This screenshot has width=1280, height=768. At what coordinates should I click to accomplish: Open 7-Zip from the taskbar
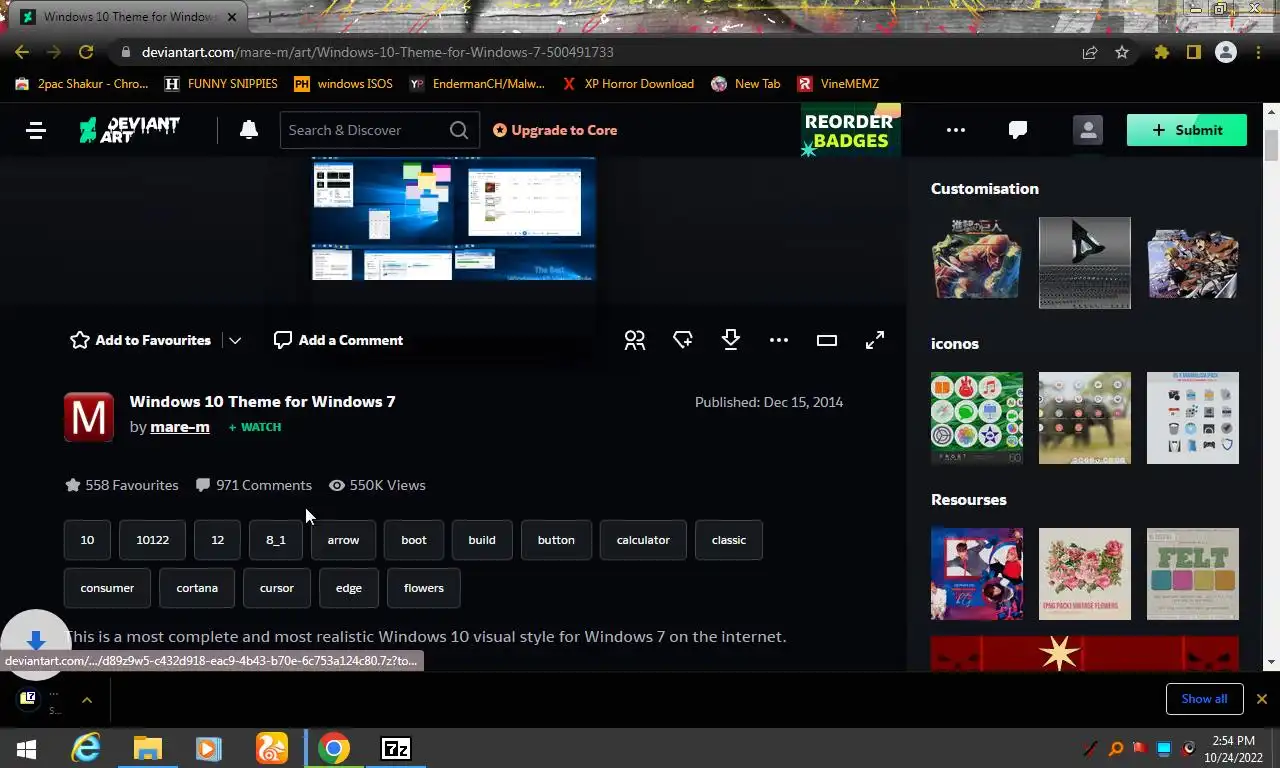click(x=396, y=748)
